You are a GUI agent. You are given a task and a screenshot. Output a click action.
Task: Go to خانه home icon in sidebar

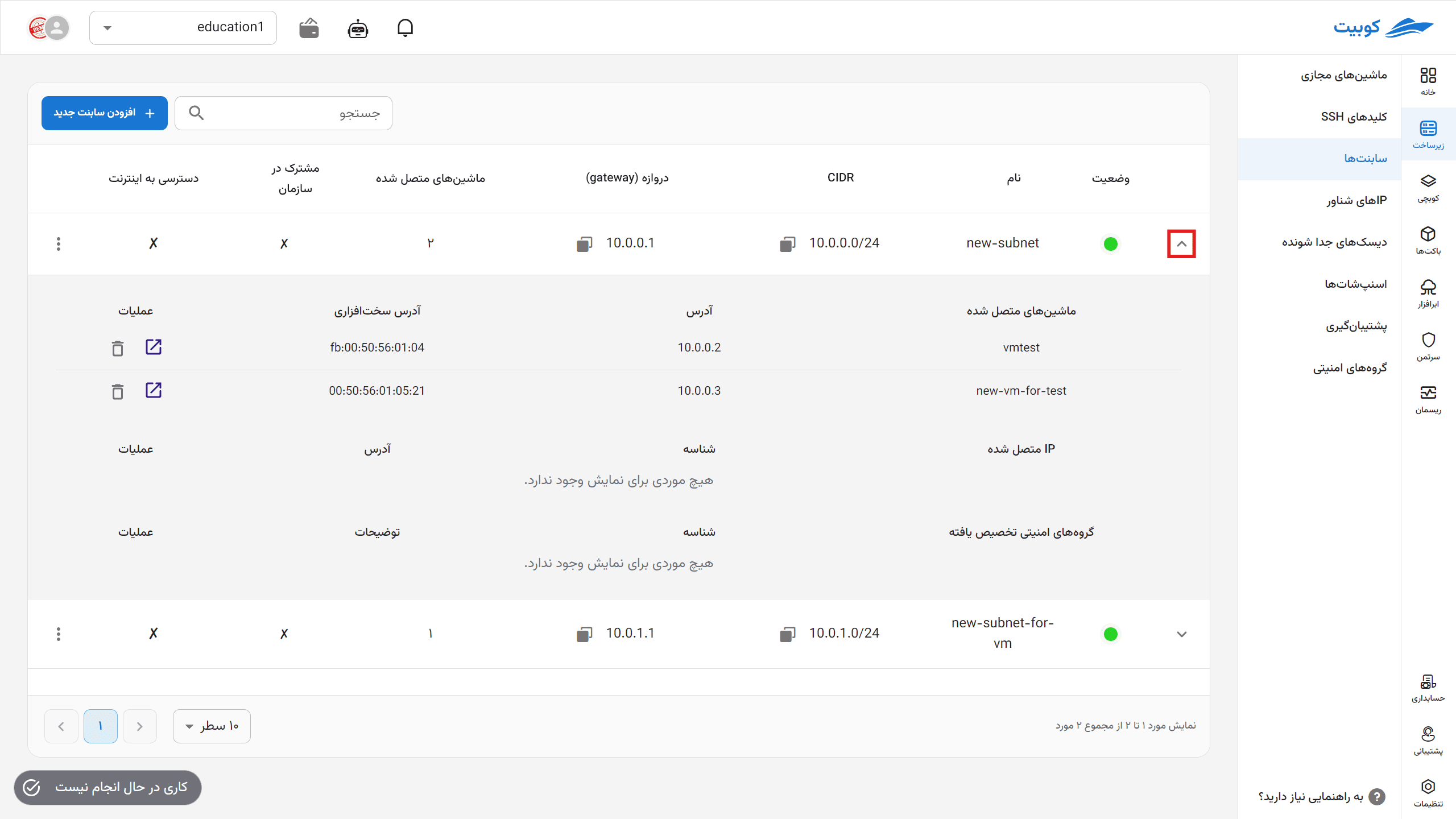(1428, 81)
